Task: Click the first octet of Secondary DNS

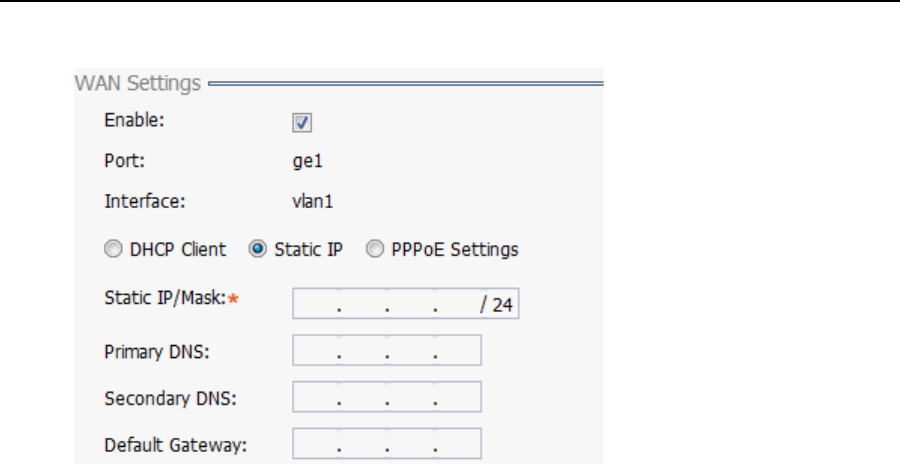Action: tap(316, 398)
